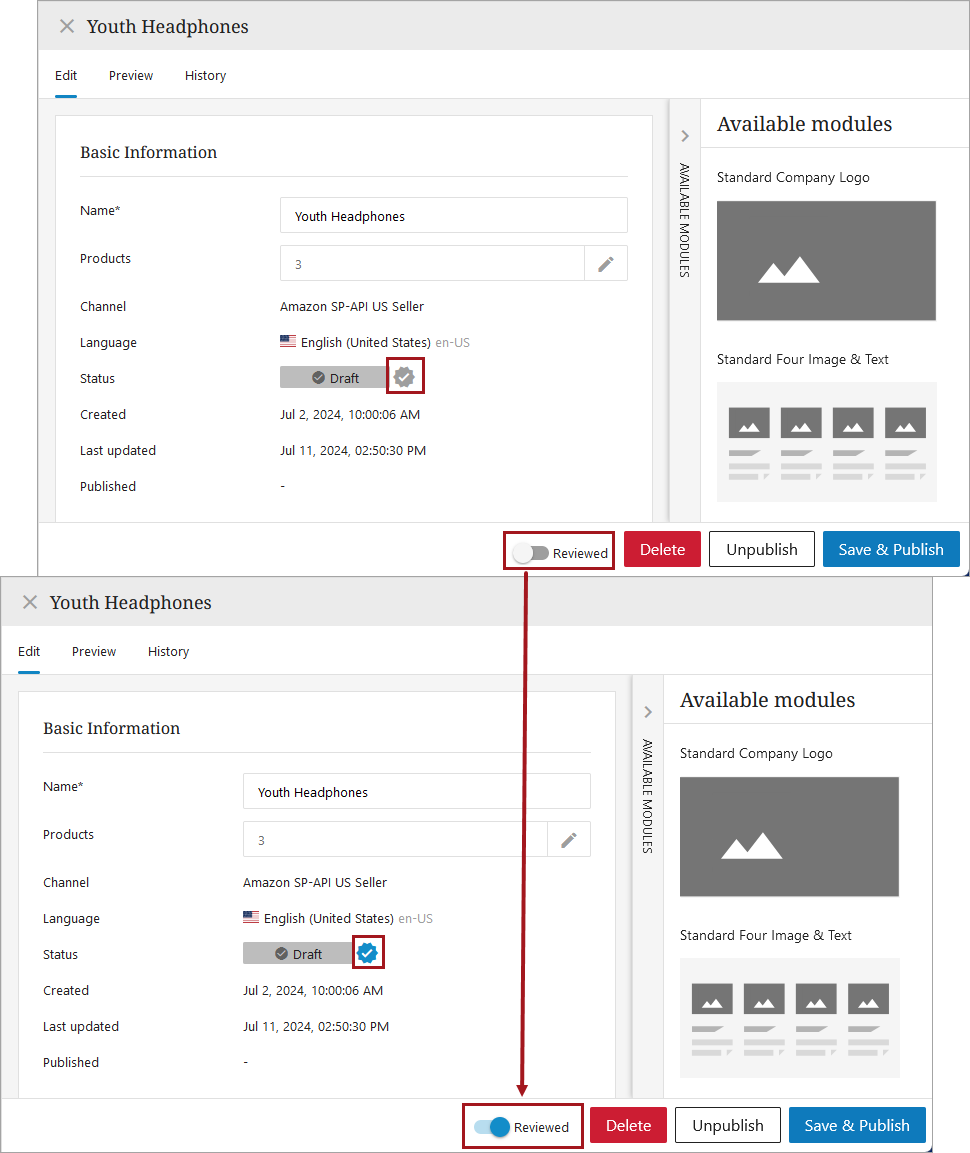970x1153 pixels.
Task: Select Standard Four Image & Text in lower panel
Action: (x=789, y=1017)
